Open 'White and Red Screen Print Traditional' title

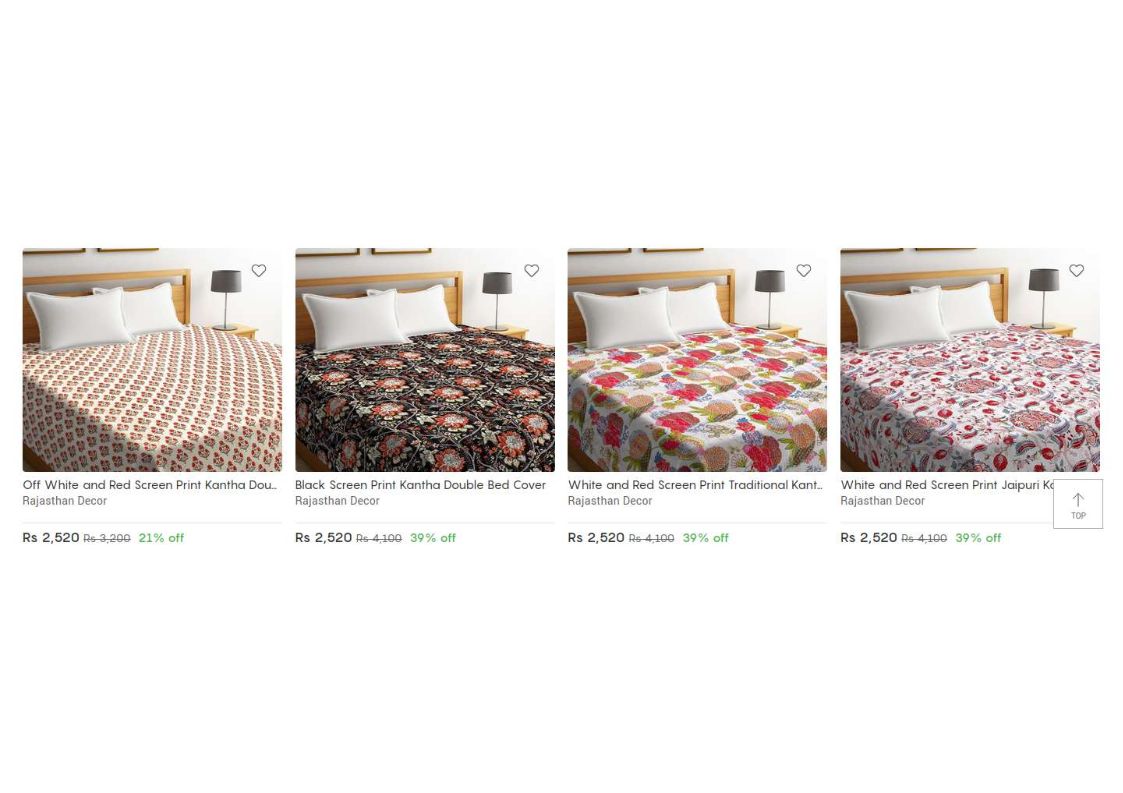tap(695, 485)
